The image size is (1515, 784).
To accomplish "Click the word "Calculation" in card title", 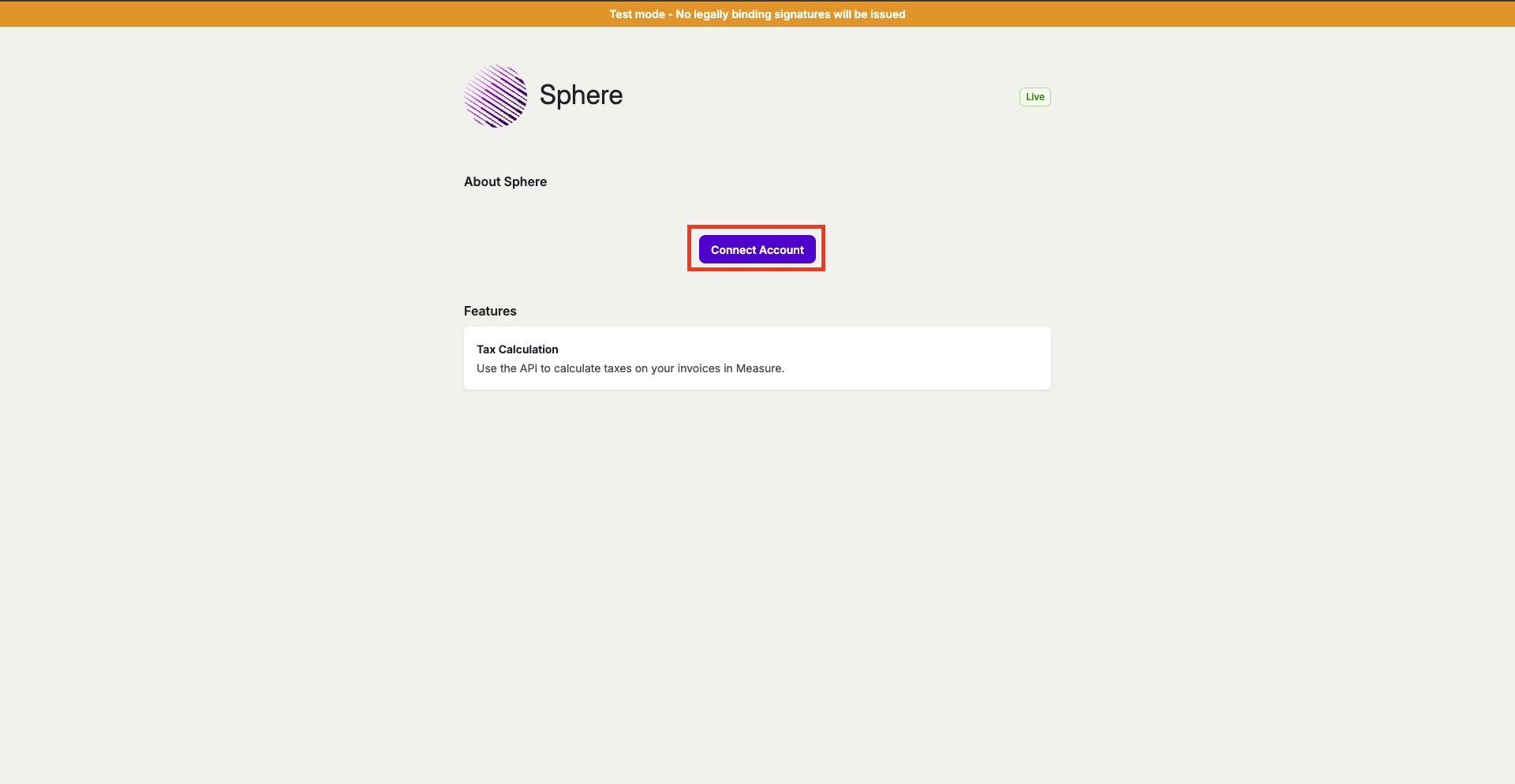I will (x=528, y=349).
